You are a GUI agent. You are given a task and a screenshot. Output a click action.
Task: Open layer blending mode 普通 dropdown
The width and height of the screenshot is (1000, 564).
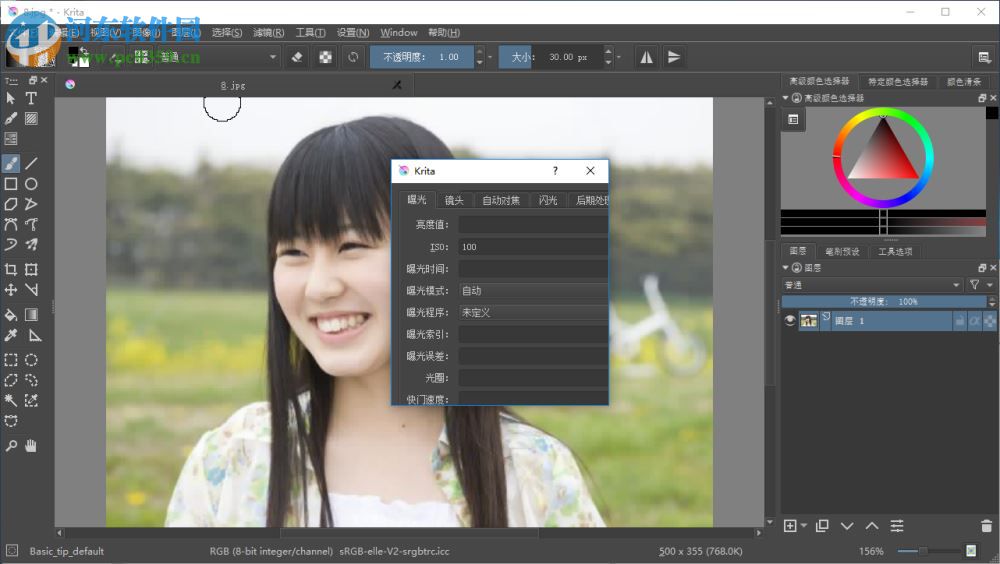[872, 285]
